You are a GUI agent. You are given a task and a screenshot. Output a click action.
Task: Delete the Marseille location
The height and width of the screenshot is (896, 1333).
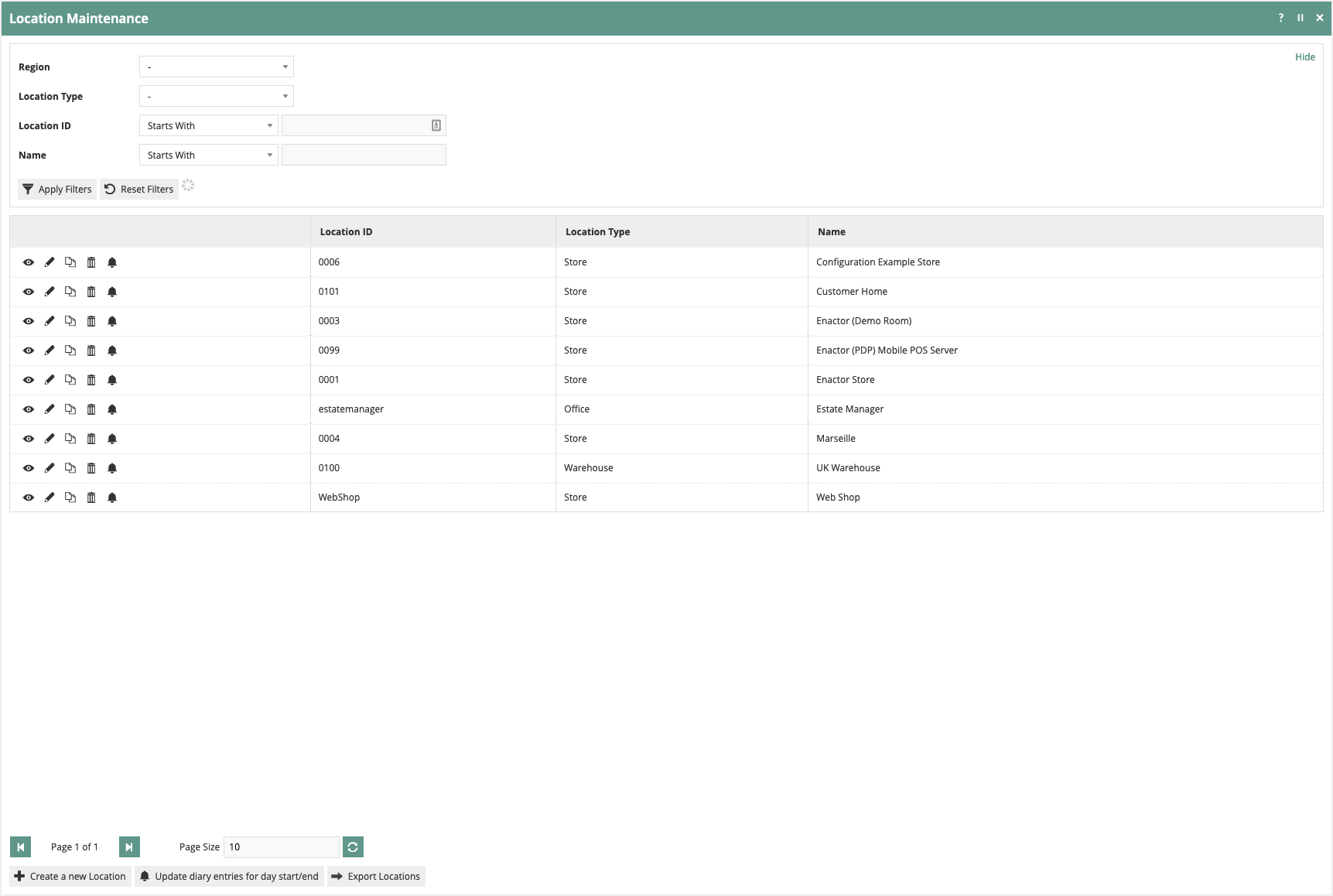click(91, 438)
